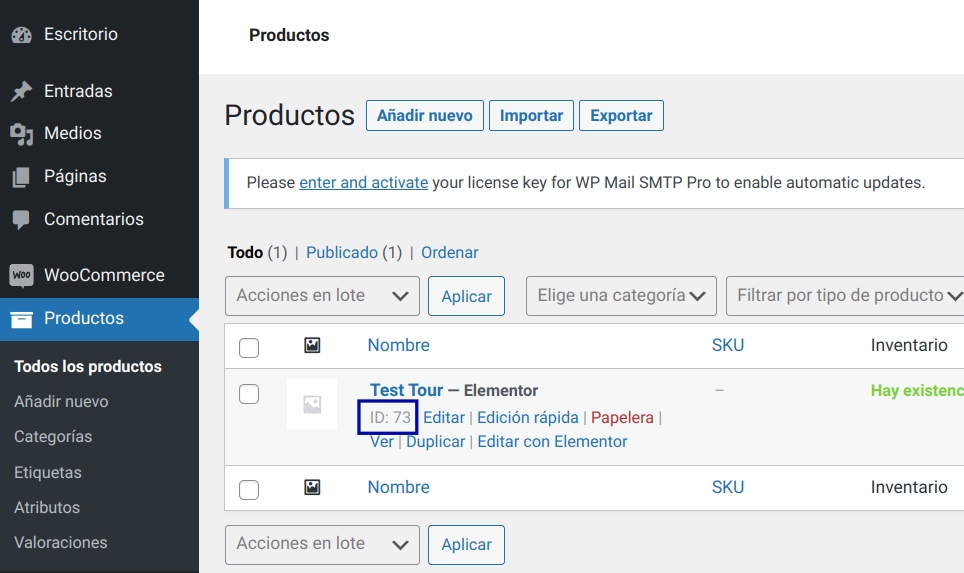Click the Edición rápida link
This screenshot has height=573, width=964.
pyautogui.click(x=527, y=418)
